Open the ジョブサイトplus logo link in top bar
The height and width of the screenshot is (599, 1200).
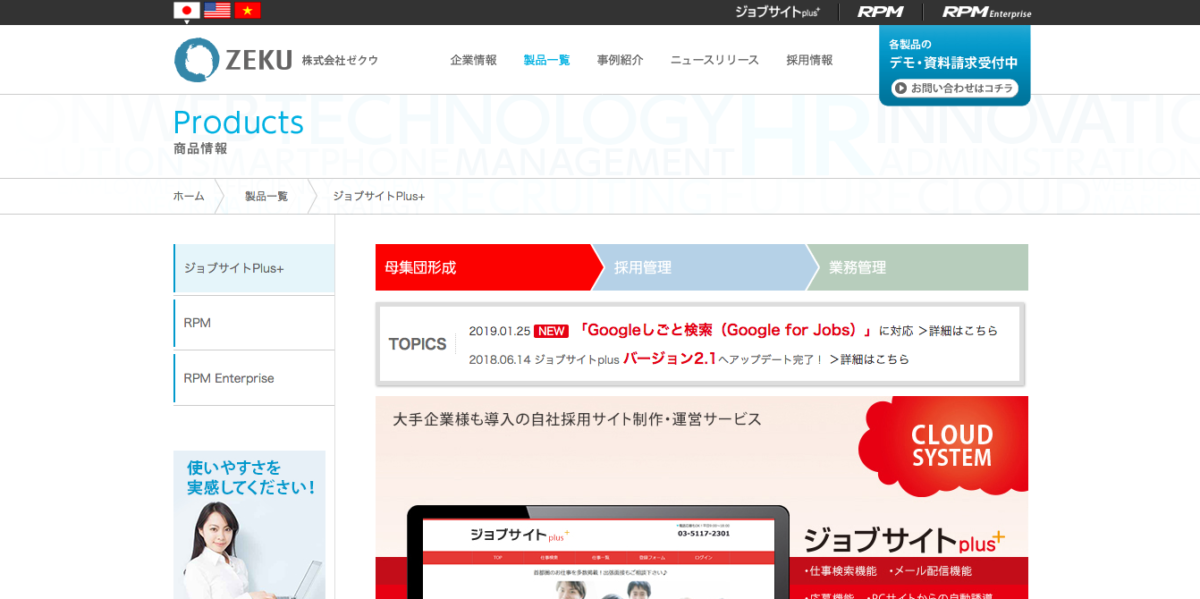tap(777, 12)
